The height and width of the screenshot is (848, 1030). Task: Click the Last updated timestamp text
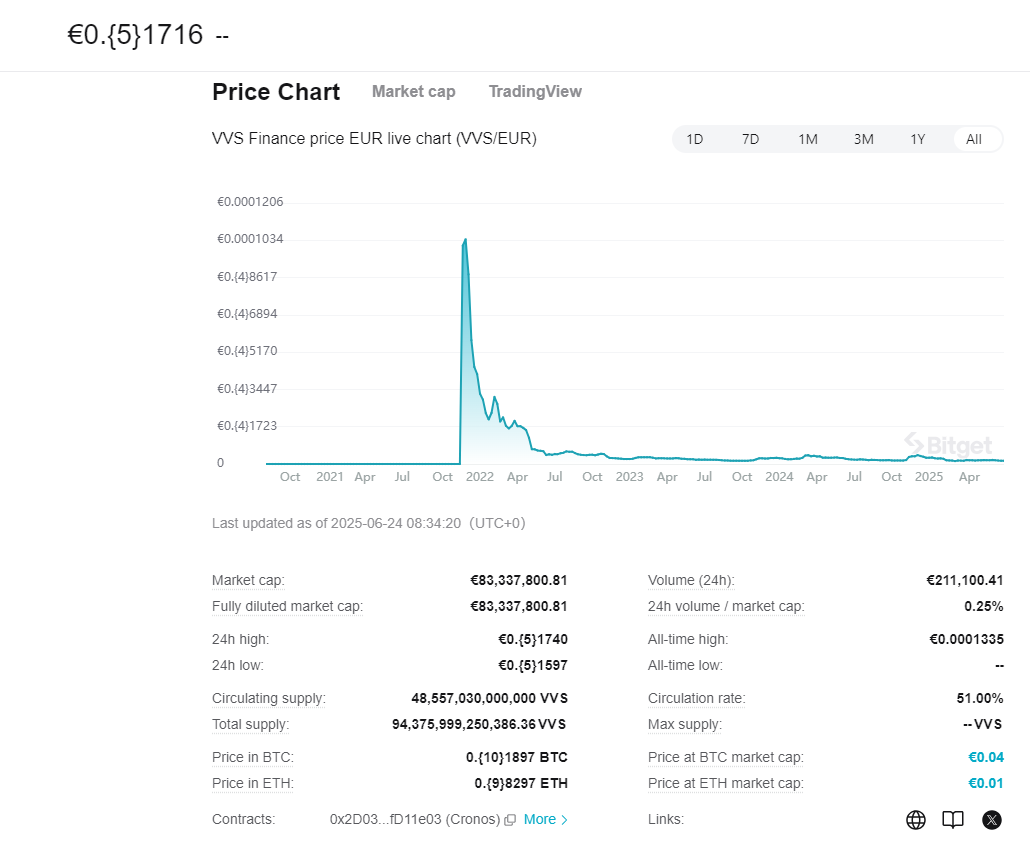pyautogui.click(x=369, y=524)
